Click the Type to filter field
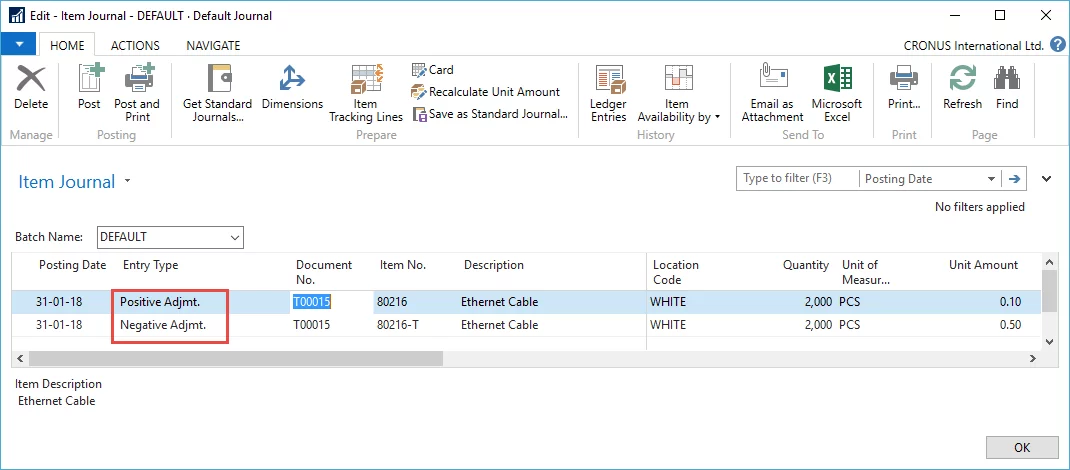 (797, 179)
